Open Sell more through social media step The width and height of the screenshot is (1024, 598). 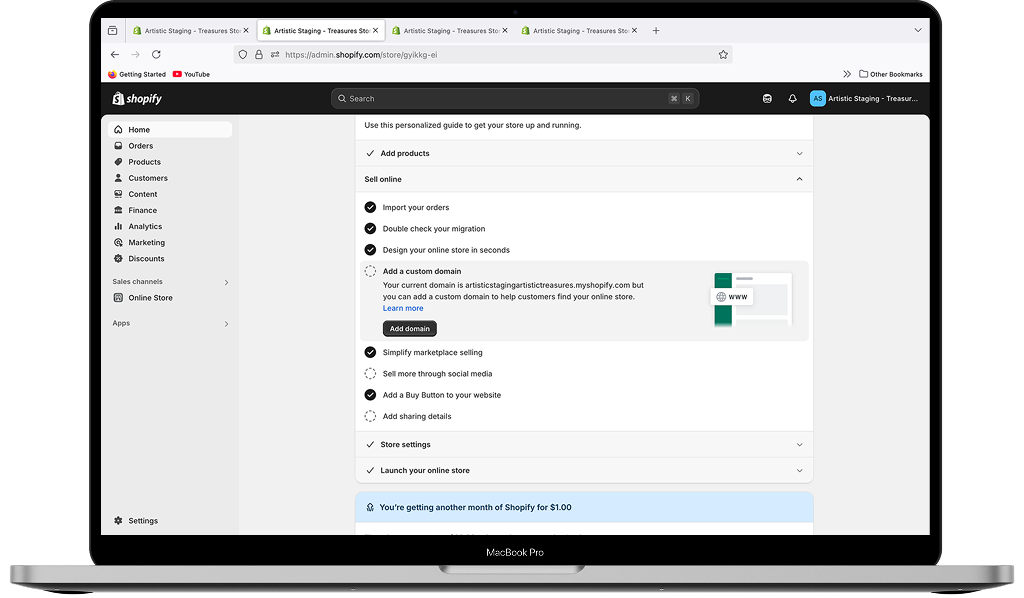[437, 373]
